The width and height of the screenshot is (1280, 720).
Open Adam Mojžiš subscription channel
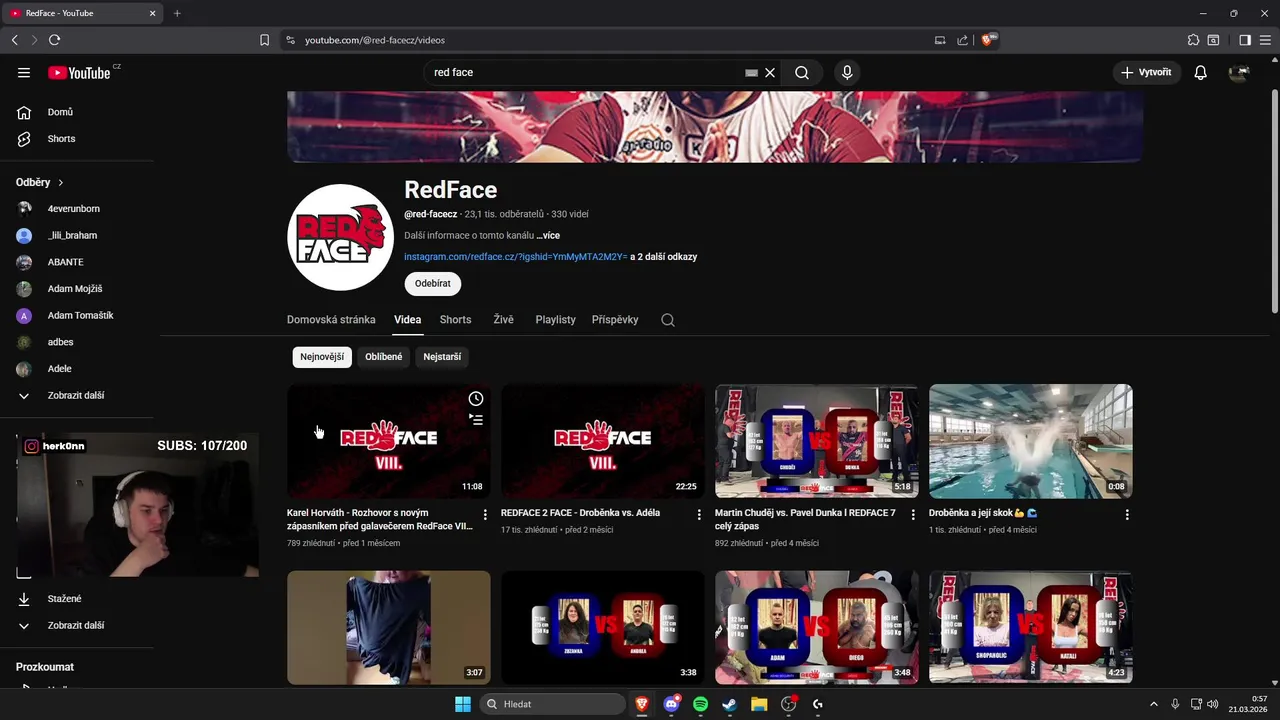[x=77, y=289]
